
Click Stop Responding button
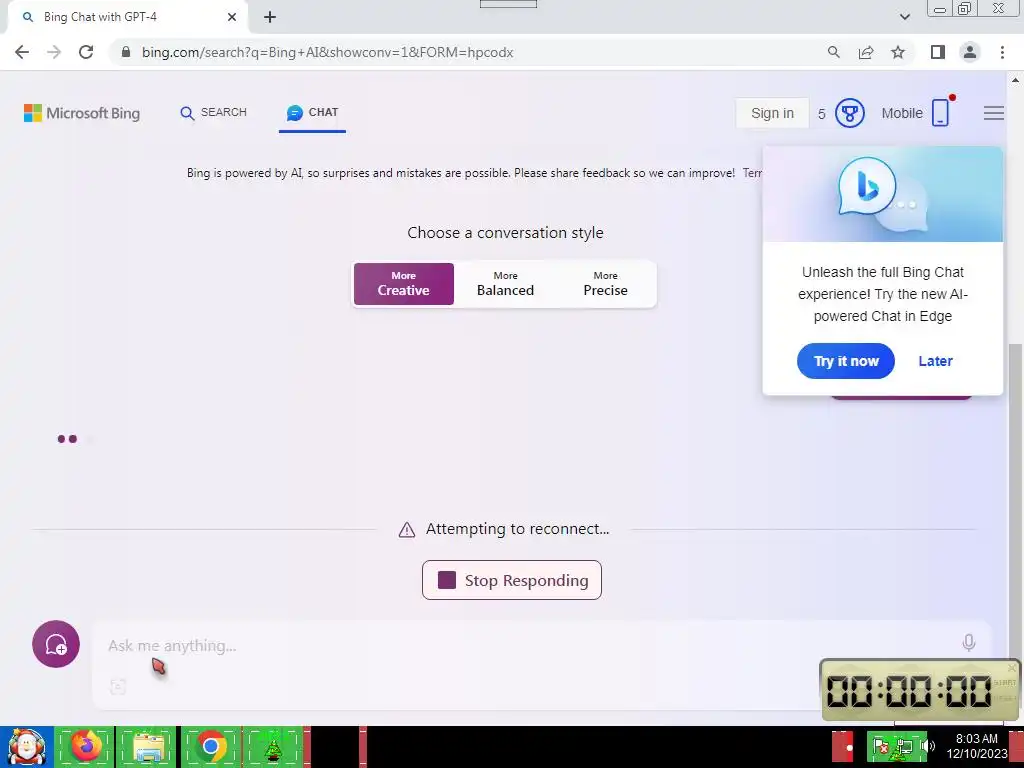[512, 580]
